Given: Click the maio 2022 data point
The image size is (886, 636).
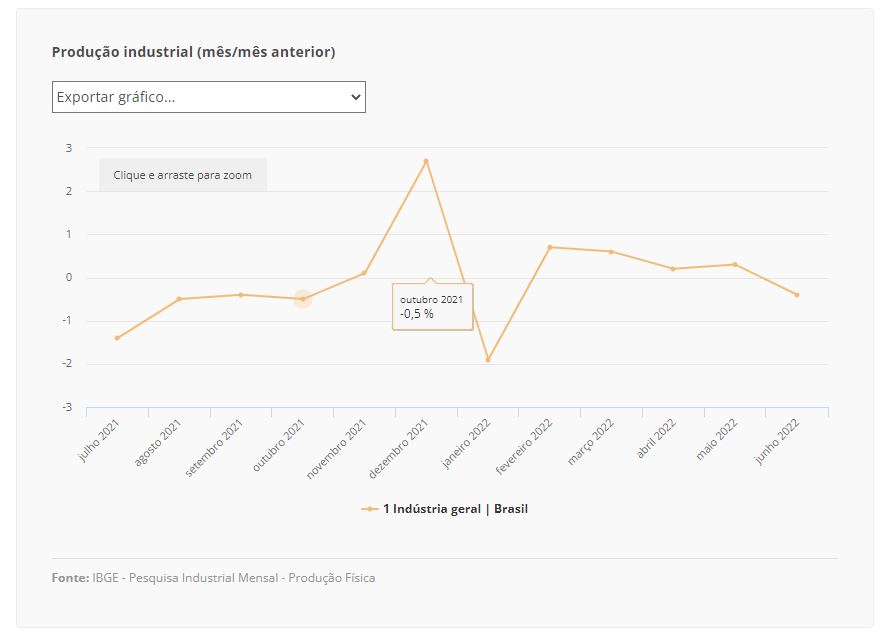Looking at the screenshot, I should (x=735, y=265).
